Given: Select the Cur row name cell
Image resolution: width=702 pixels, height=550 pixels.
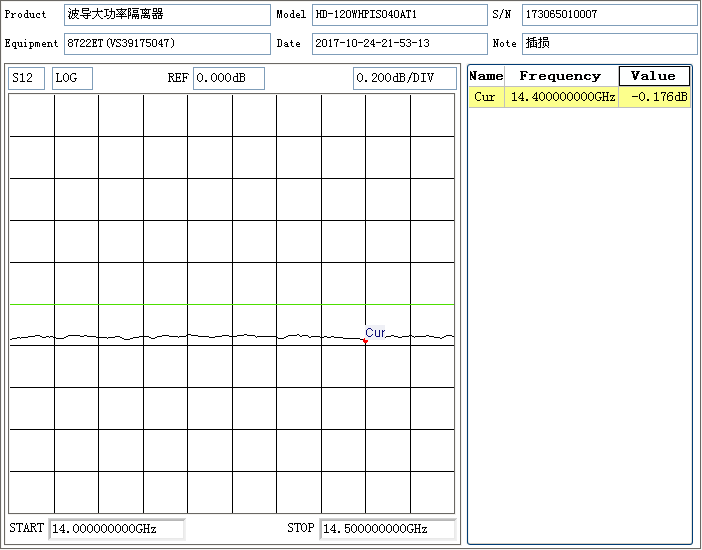Looking at the screenshot, I should coord(486,97).
